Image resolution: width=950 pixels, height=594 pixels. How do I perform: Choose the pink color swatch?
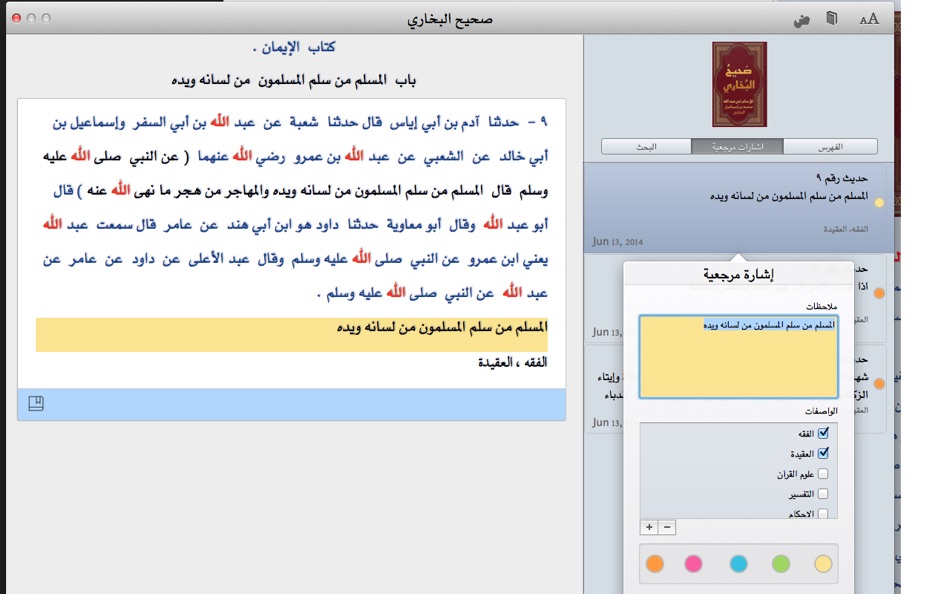tap(693, 564)
